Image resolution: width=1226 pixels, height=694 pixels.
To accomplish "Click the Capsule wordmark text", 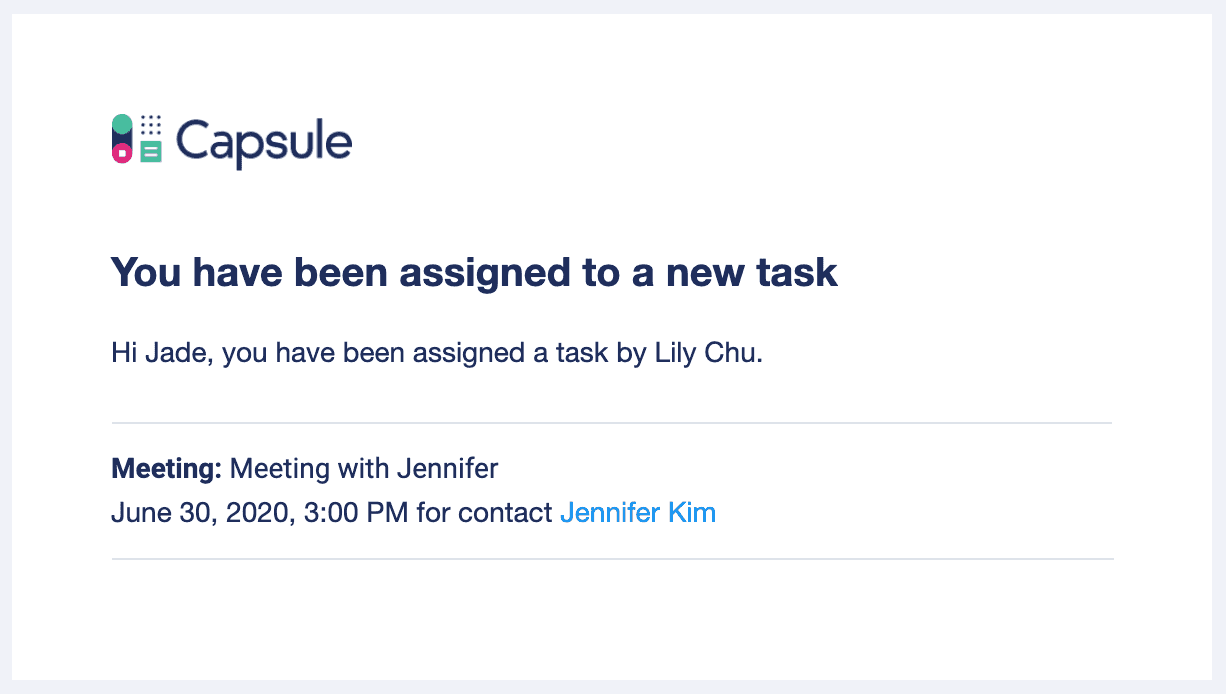I will click(264, 143).
